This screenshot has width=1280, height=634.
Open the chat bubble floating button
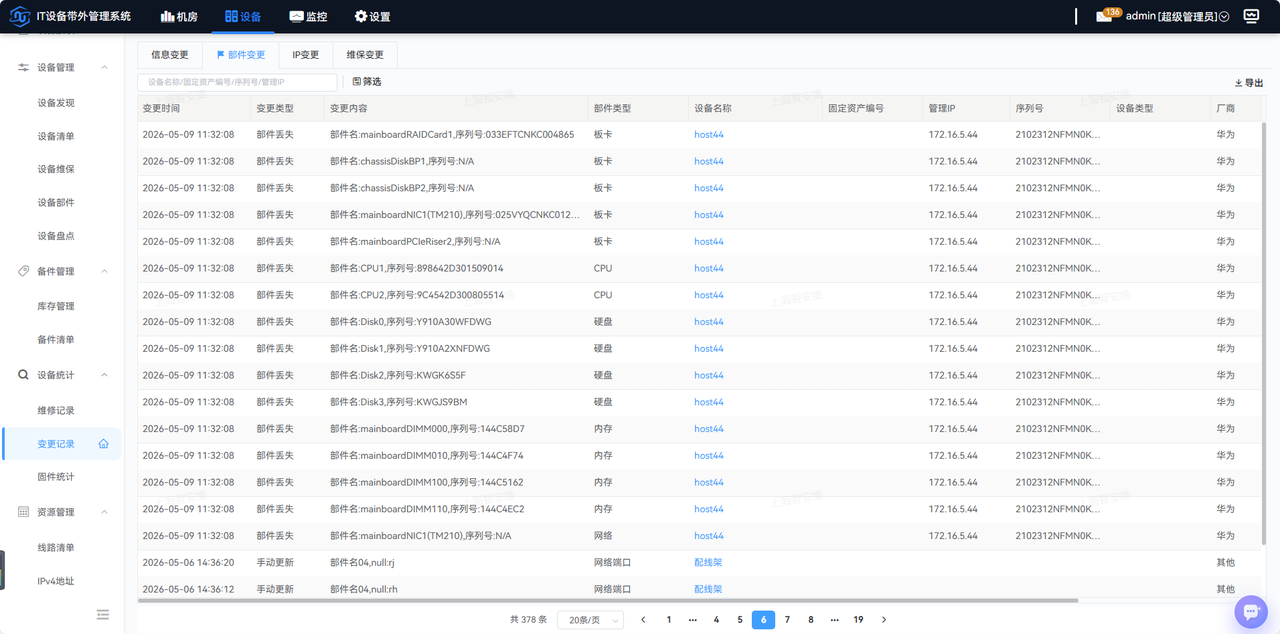pos(1250,611)
